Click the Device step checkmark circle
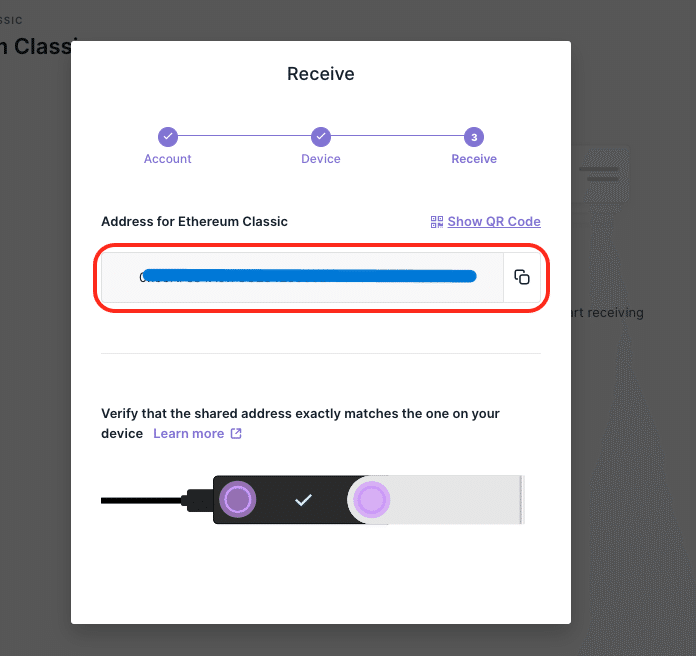This screenshot has width=696, height=656. (321, 136)
